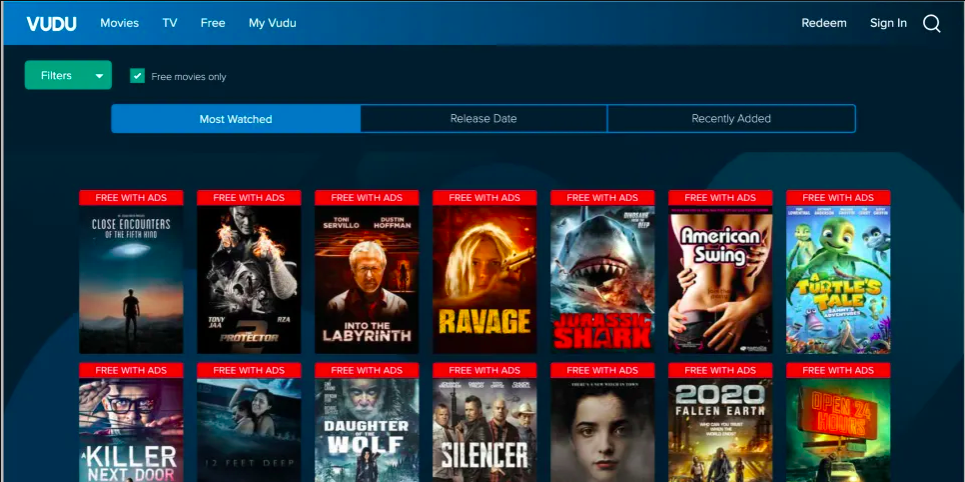
Task: Click Free With Ads banner above American Swing
Action: (720, 198)
